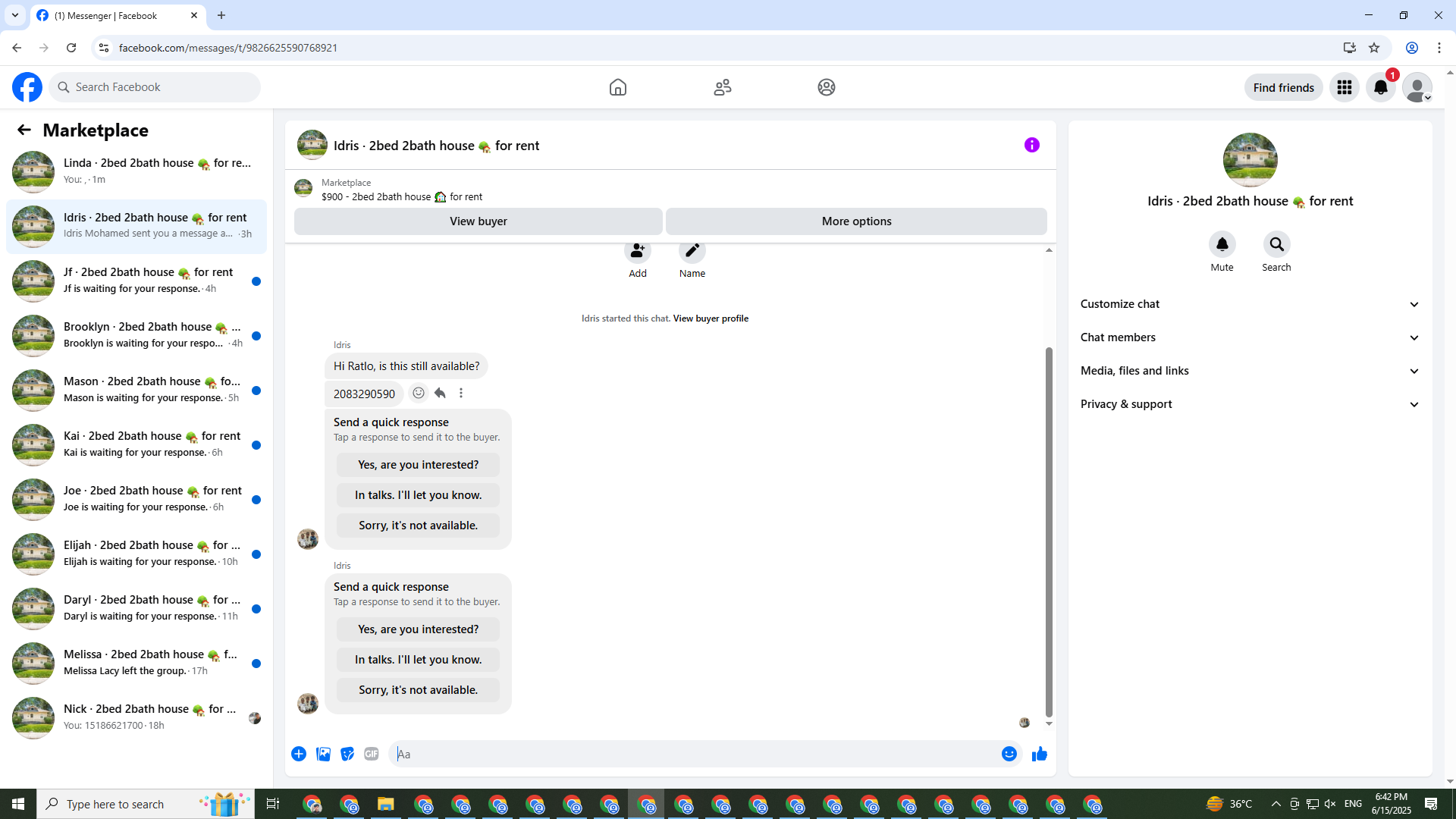Open the Facebook Home tab
The width and height of the screenshot is (1456, 819).
pos(617,87)
